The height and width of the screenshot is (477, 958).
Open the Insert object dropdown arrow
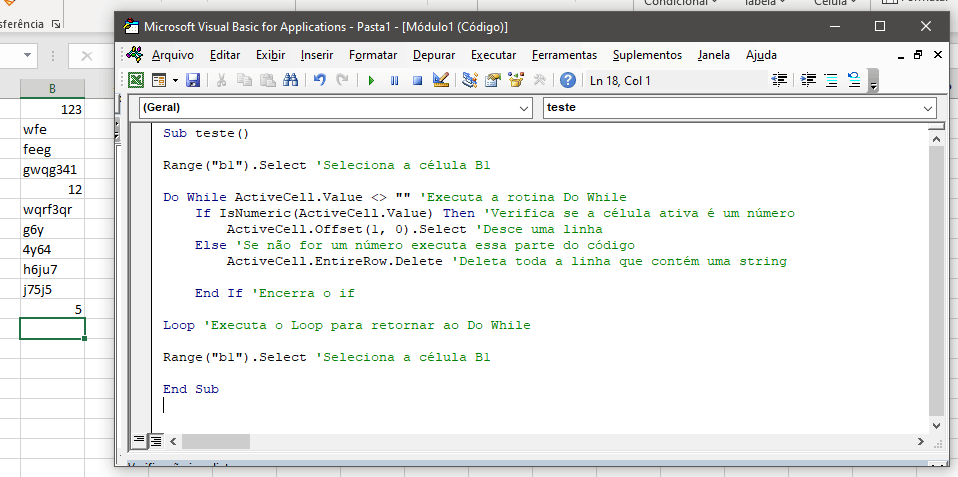coord(175,80)
